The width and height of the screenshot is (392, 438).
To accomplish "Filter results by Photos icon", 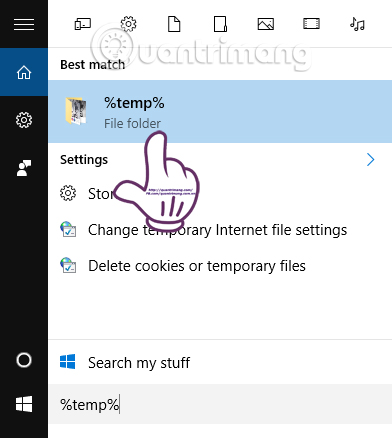I will pos(266,24).
